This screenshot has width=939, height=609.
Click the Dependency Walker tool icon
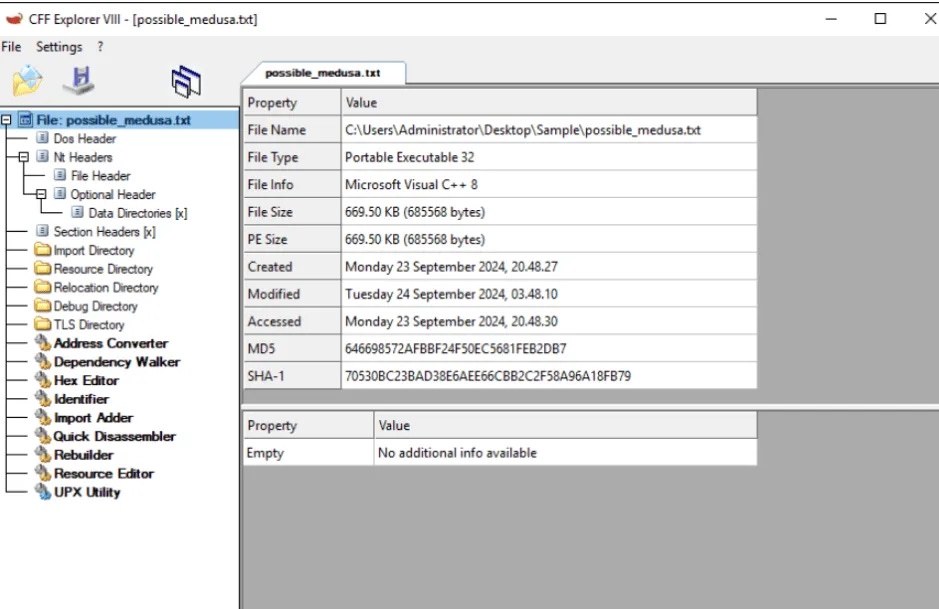point(43,361)
